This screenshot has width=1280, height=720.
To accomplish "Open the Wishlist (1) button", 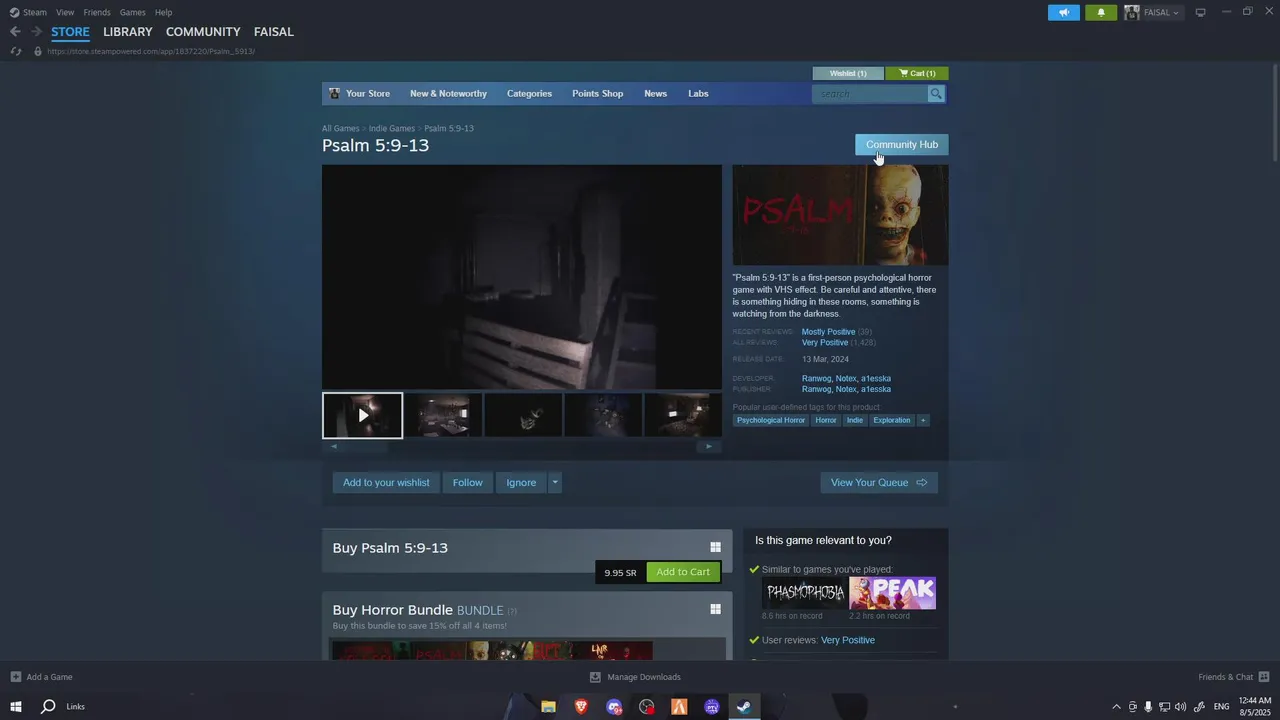I will [848, 73].
